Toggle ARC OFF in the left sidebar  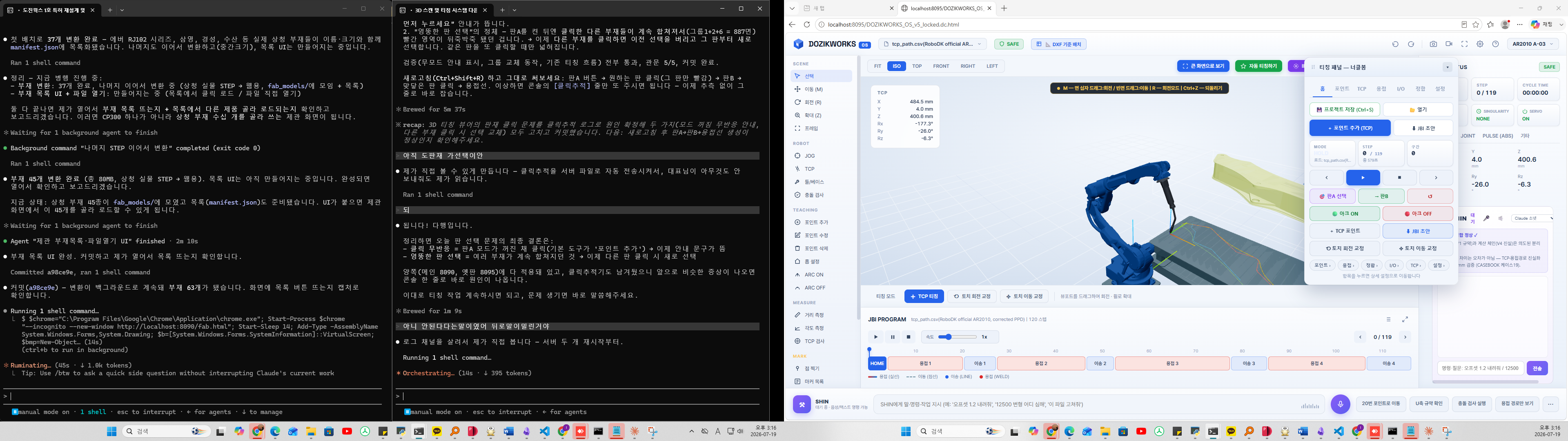821,287
